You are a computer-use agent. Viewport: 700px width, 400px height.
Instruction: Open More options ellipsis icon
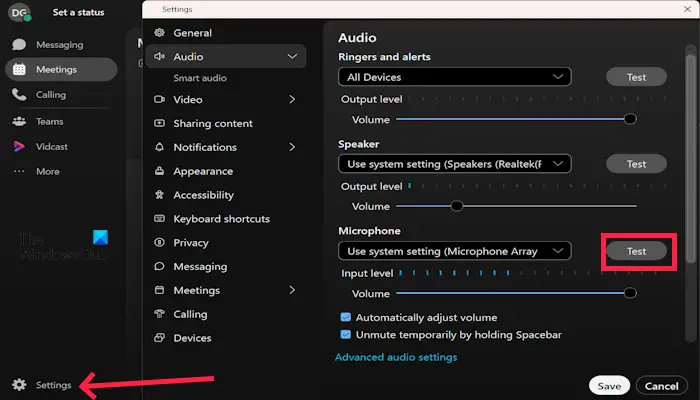[19, 171]
